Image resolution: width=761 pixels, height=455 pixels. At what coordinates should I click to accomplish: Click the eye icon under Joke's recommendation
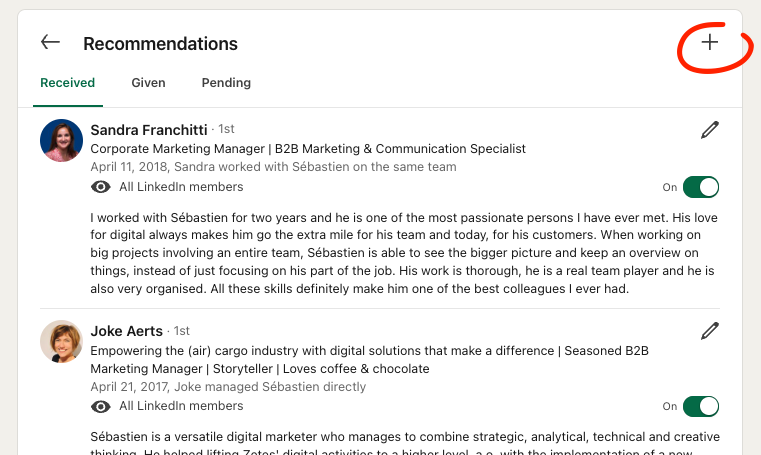tap(100, 406)
